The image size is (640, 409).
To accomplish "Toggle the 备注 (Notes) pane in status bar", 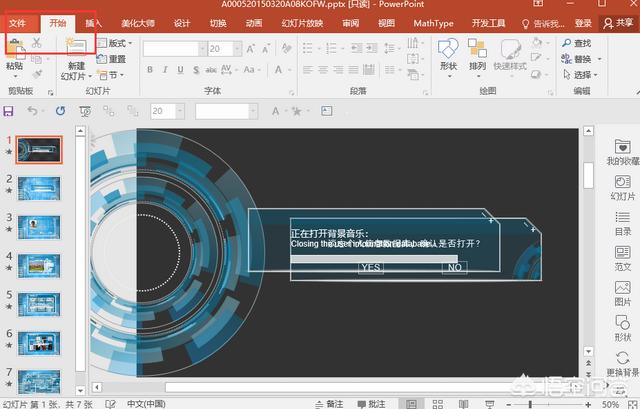I will pyautogui.click(x=329, y=404).
